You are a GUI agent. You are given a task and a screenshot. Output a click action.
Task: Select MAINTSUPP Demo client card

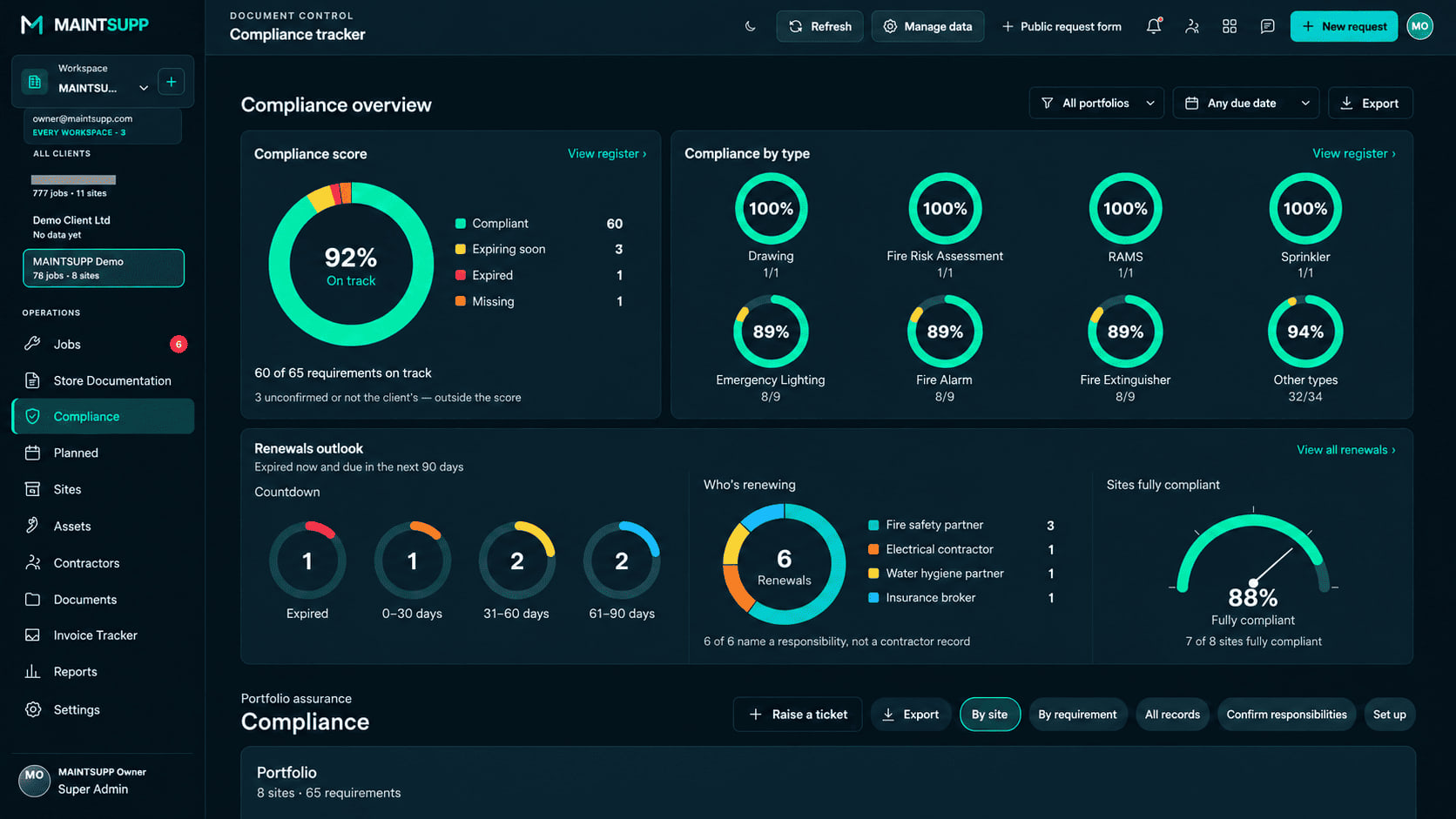104,268
